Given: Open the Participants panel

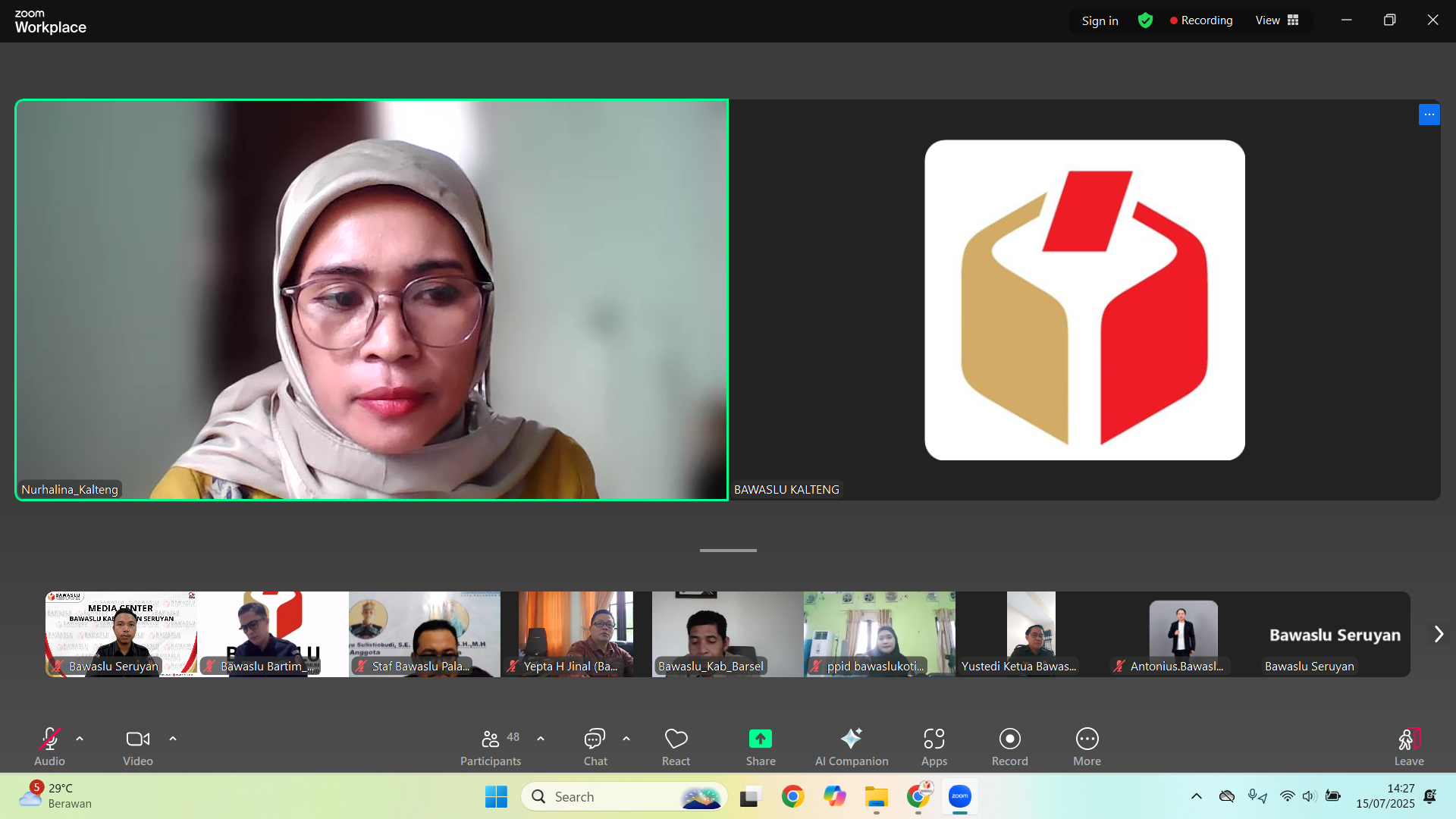Looking at the screenshot, I should [491, 747].
